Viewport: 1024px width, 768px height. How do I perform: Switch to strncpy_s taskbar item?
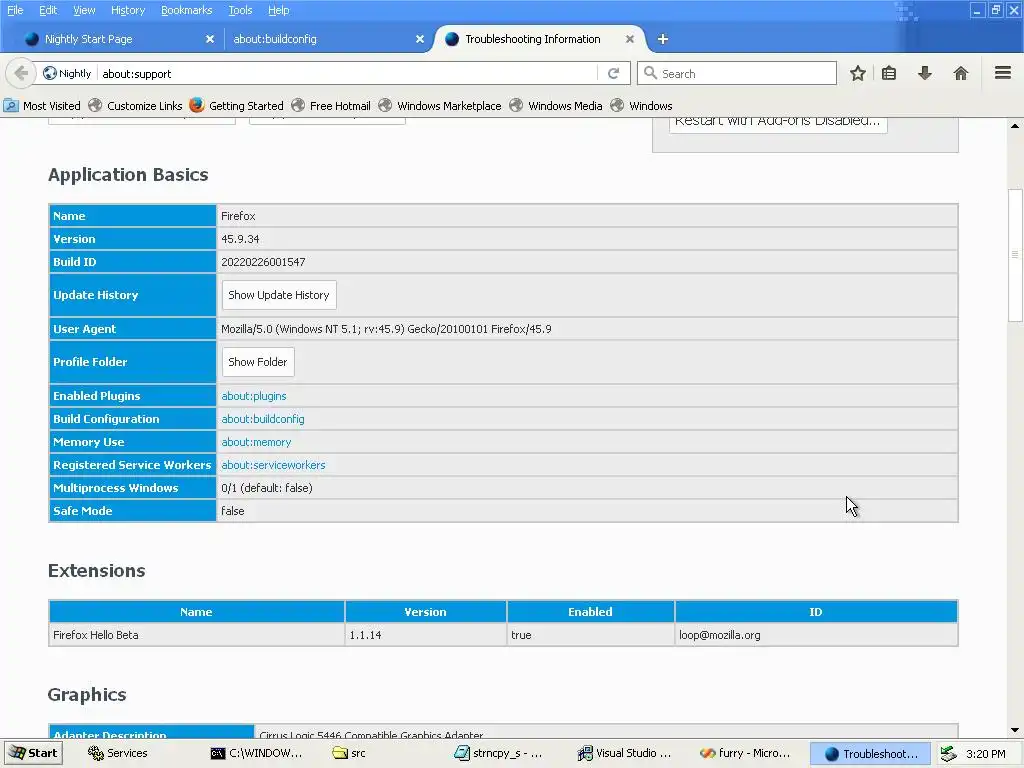pyautogui.click(x=499, y=753)
